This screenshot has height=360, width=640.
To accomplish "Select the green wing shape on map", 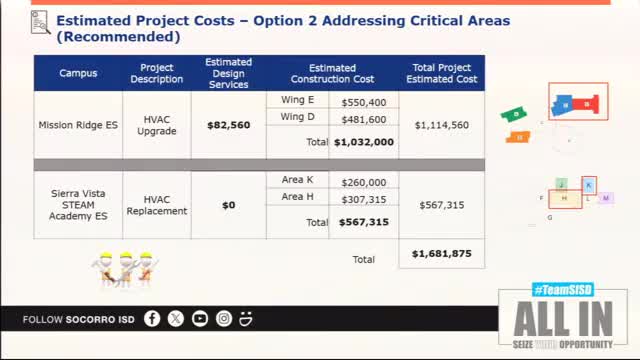I will pyautogui.click(x=514, y=114).
